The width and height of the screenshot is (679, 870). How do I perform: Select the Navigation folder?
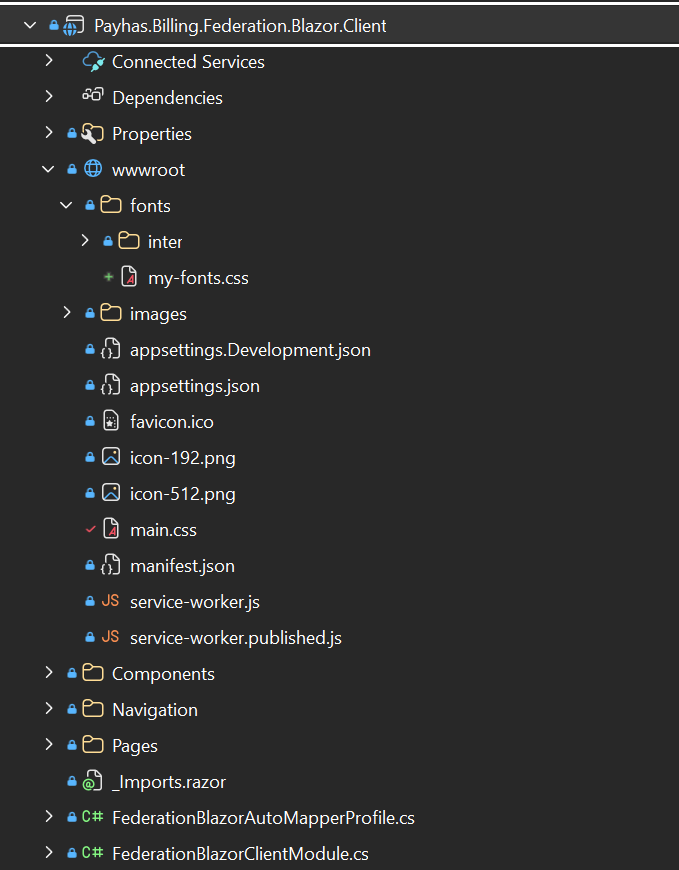point(154,710)
